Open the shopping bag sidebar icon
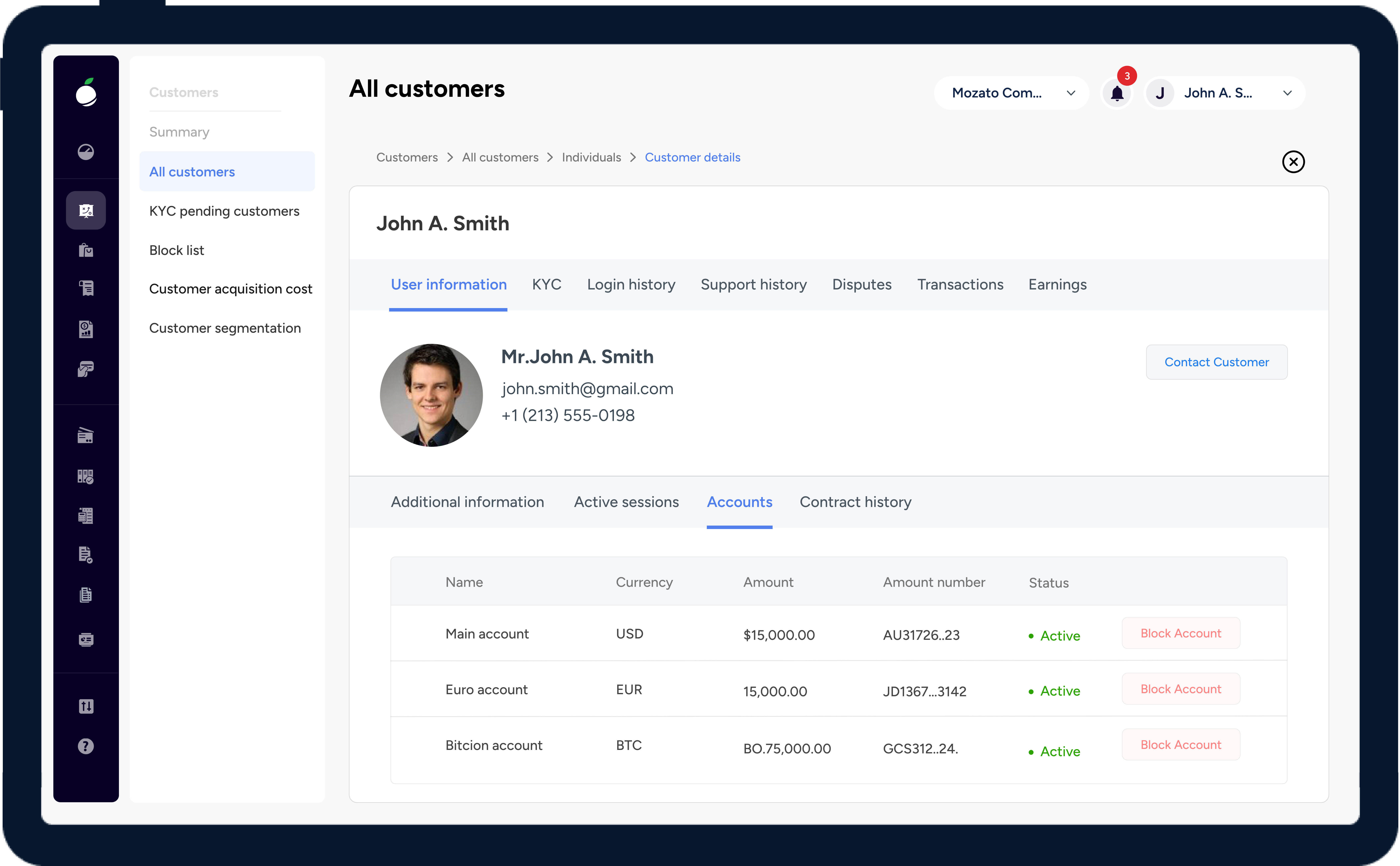The image size is (1400, 866). pyautogui.click(x=86, y=250)
